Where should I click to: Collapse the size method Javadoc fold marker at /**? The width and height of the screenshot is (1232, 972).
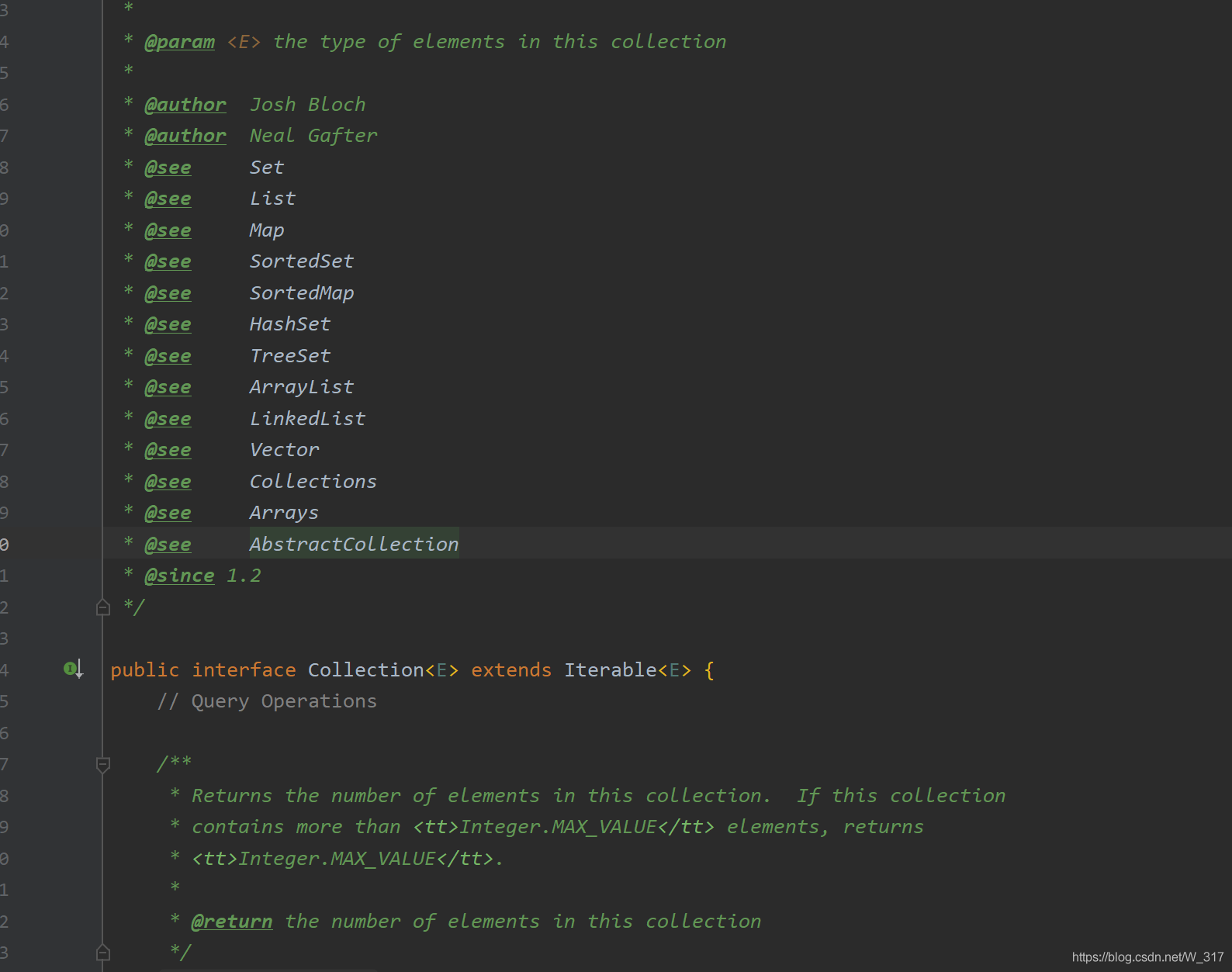(x=102, y=765)
